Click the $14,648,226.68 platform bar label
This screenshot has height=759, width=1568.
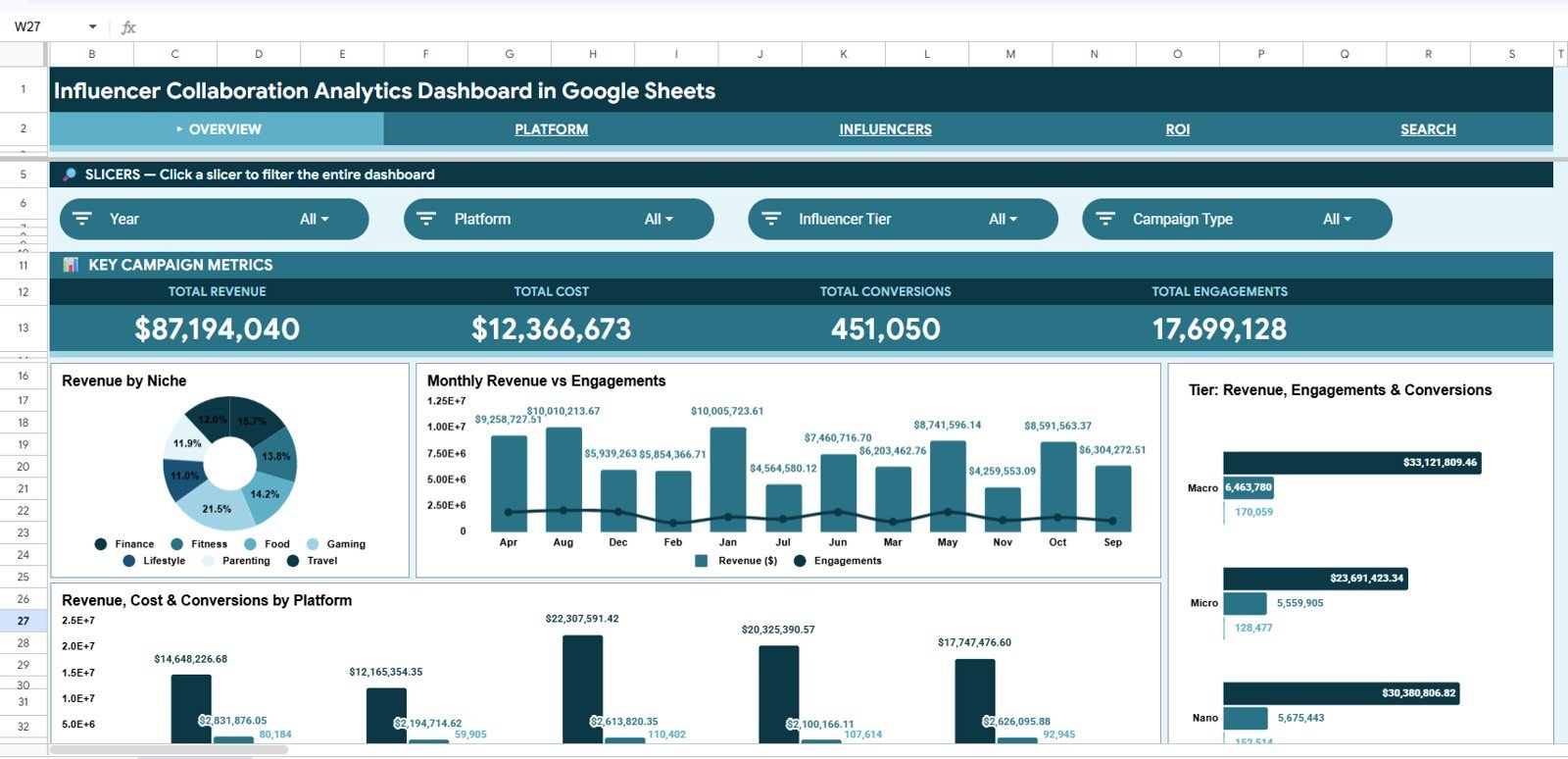(x=190, y=659)
